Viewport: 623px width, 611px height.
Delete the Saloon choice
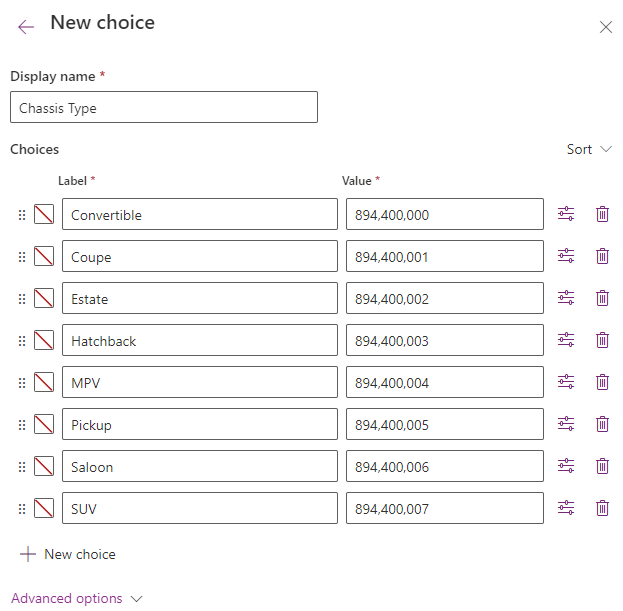[x=602, y=466]
